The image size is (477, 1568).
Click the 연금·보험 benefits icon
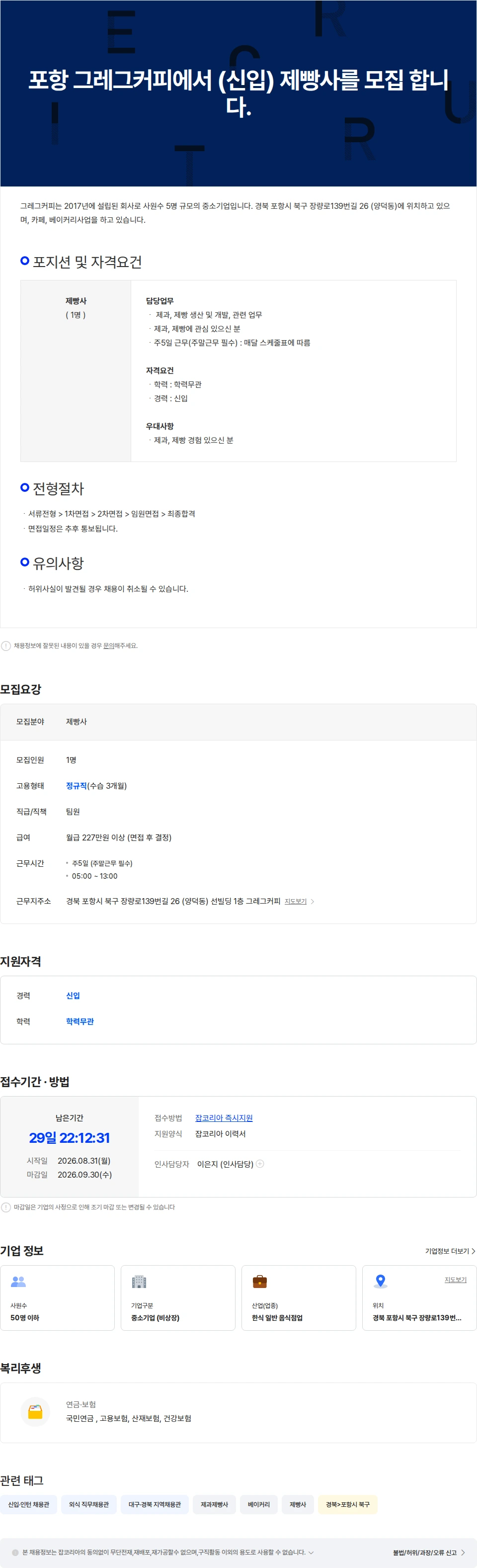35,1411
